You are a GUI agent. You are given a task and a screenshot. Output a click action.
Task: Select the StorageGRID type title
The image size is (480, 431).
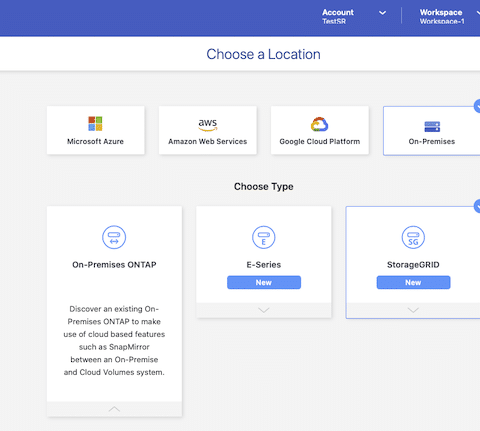413,265
